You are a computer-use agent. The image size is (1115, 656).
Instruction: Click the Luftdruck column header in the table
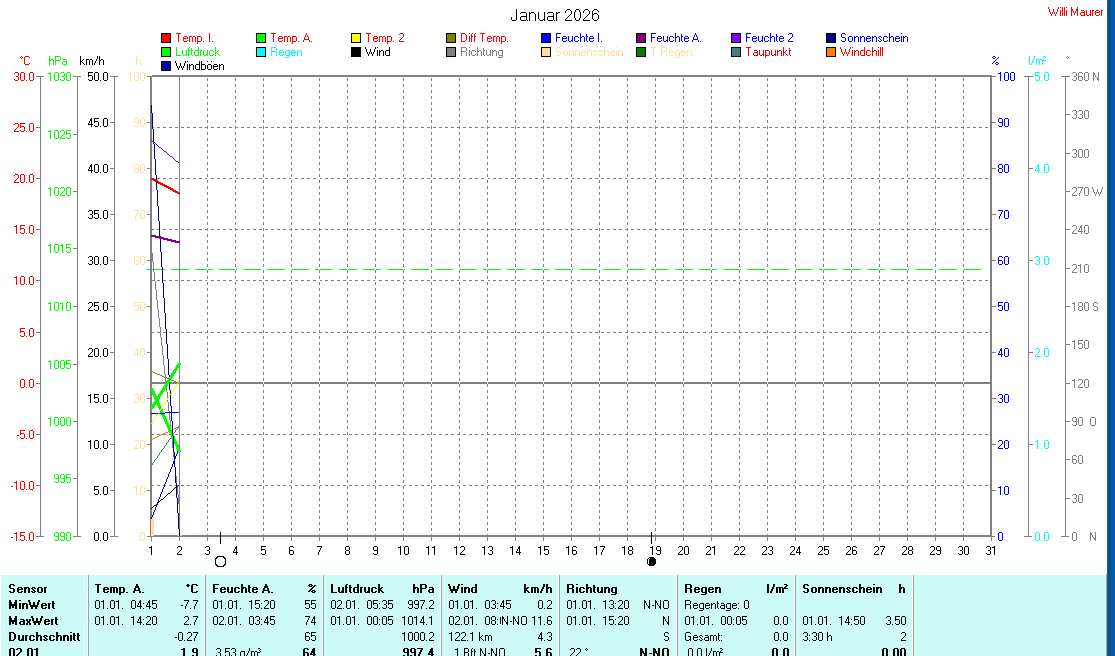pyautogui.click(x=357, y=589)
